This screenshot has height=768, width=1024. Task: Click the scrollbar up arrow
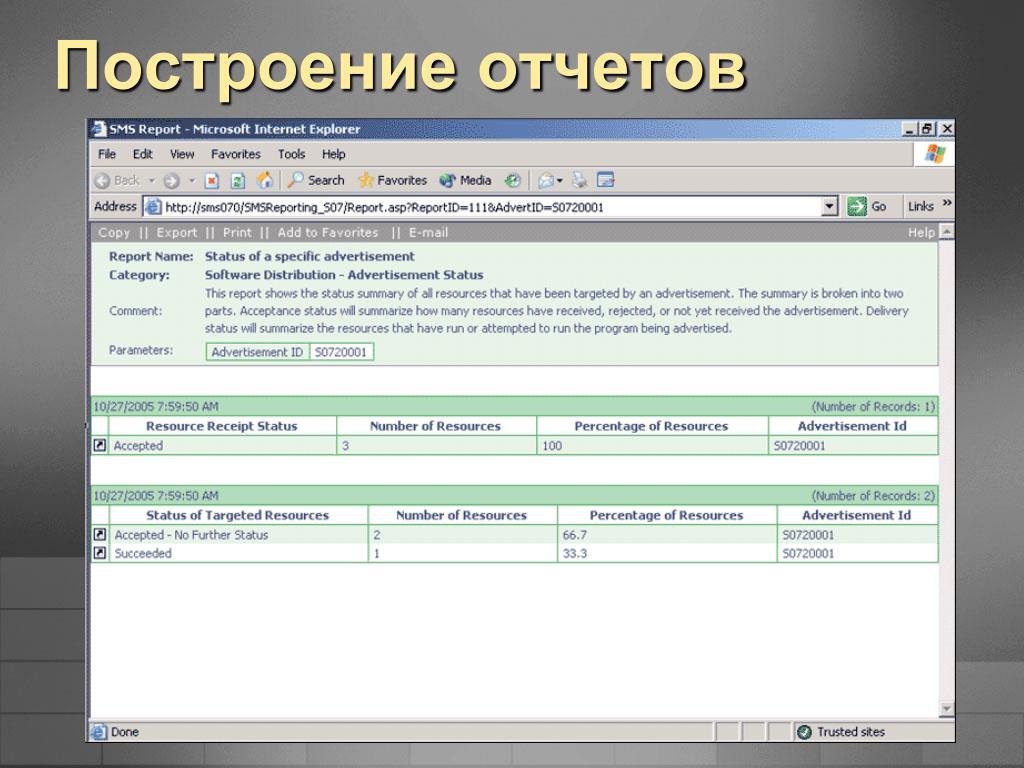coord(946,231)
